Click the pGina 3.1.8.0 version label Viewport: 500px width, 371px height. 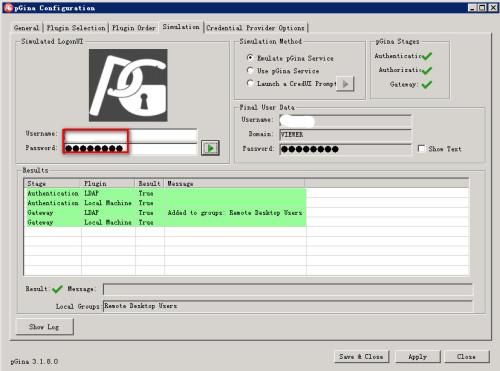[x=34, y=361]
